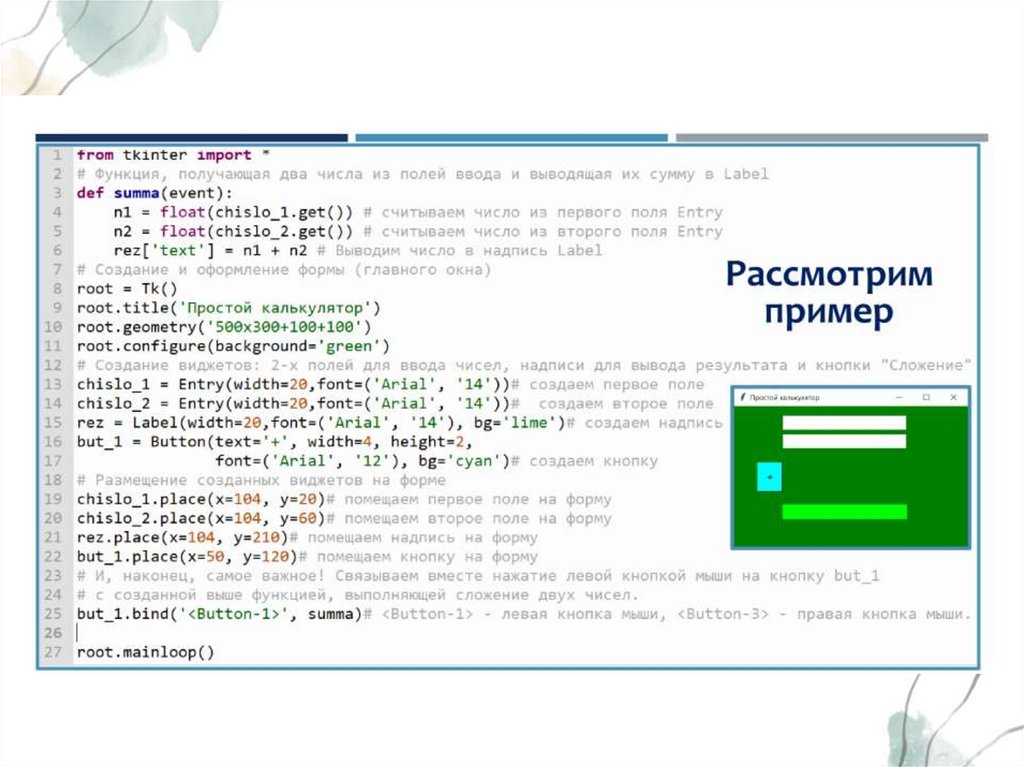Click the rez = Label(...) line

[x=400, y=423]
